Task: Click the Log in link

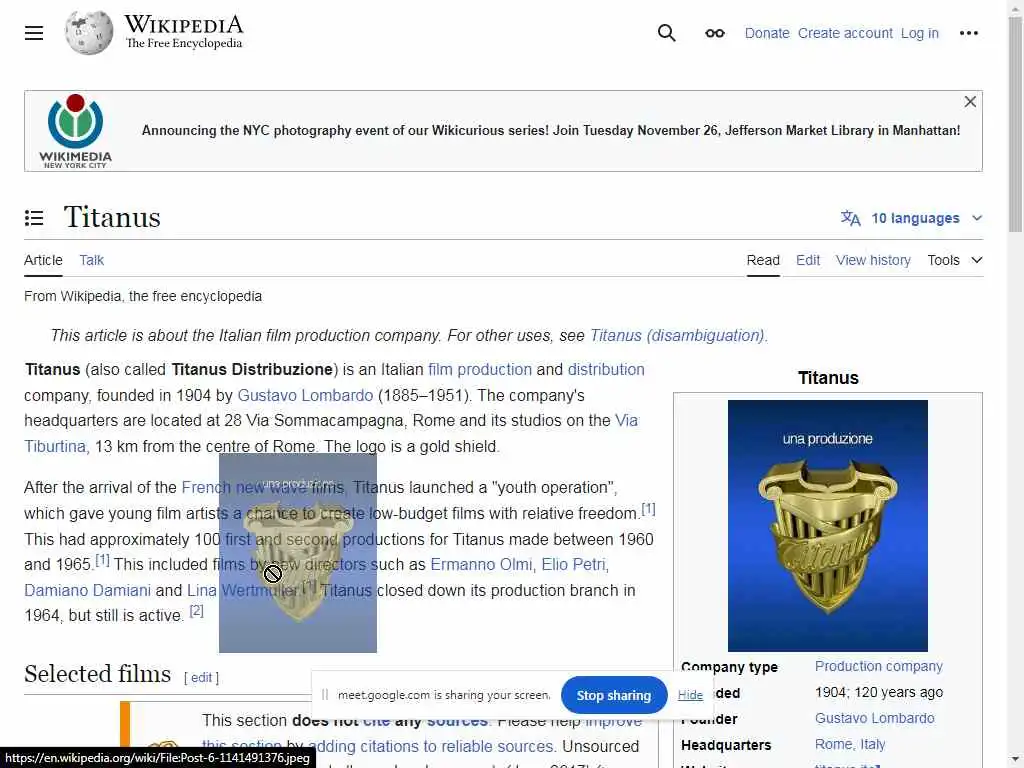Action: (x=920, y=33)
